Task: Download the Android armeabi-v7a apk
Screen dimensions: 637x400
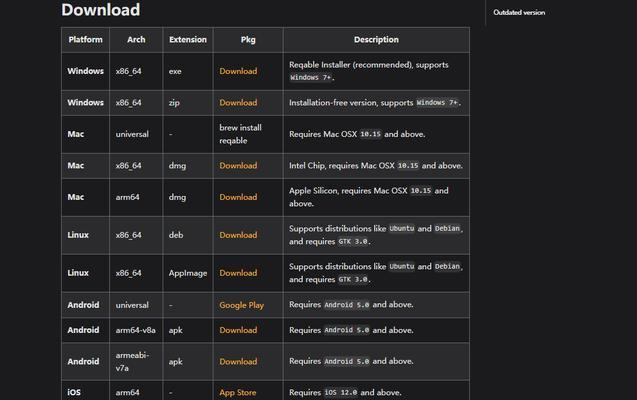Action: tap(238, 361)
